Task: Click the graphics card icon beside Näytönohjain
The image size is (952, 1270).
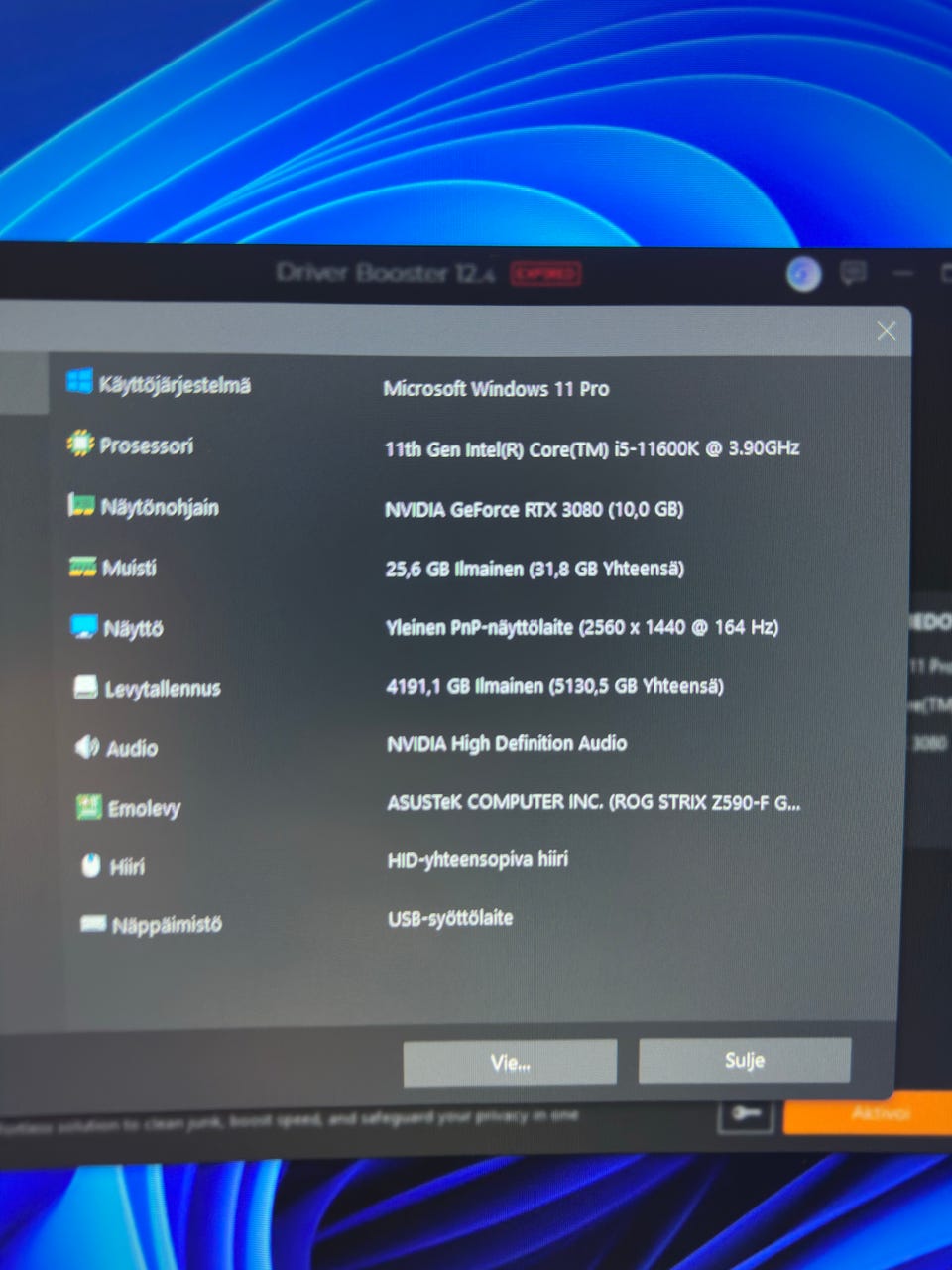Action: coord(81,505)
